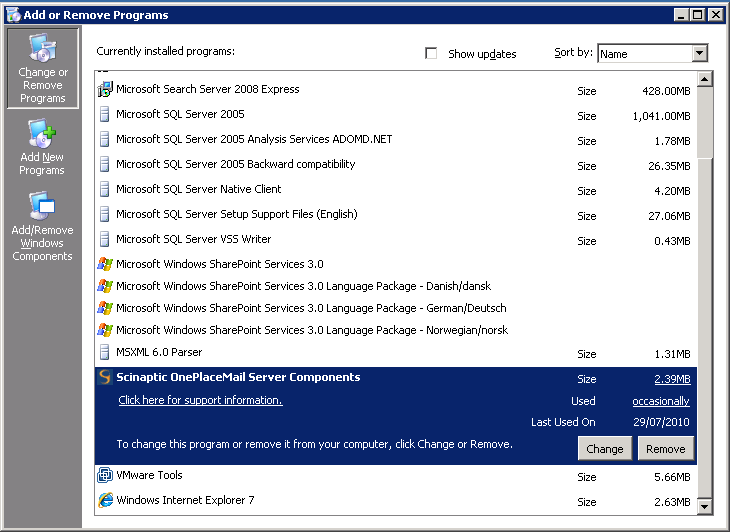730x532 pixels.
Task: Click the Microsoft SQL Server VSS Writer icon
Action: click(x=105, y=239)
